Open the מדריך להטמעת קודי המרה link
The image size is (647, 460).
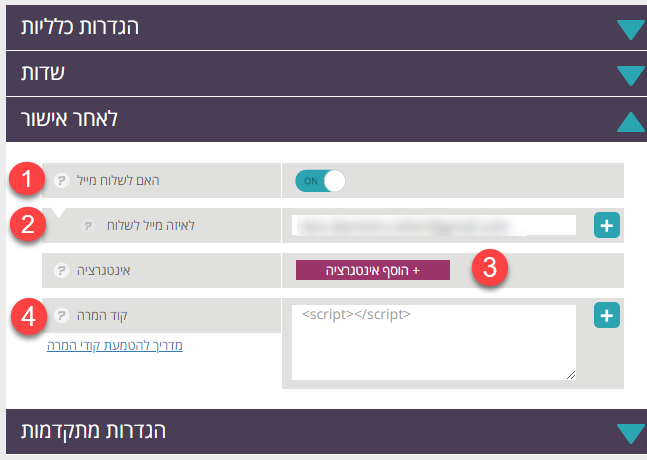pyautogui.click(x=115, y=345)
